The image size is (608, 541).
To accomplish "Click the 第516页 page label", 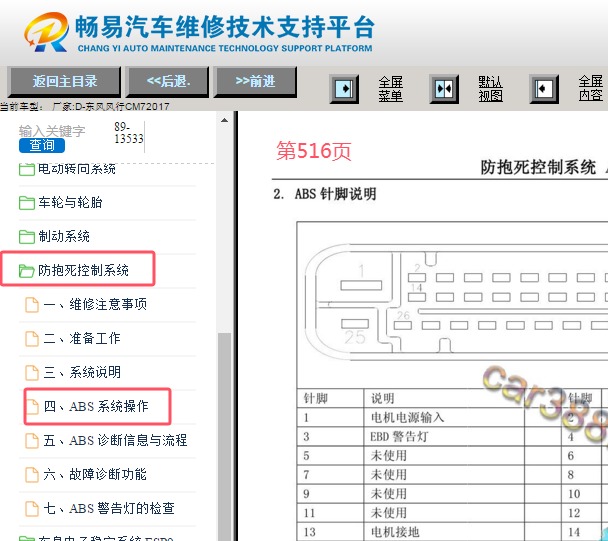I will coord(314,150).
